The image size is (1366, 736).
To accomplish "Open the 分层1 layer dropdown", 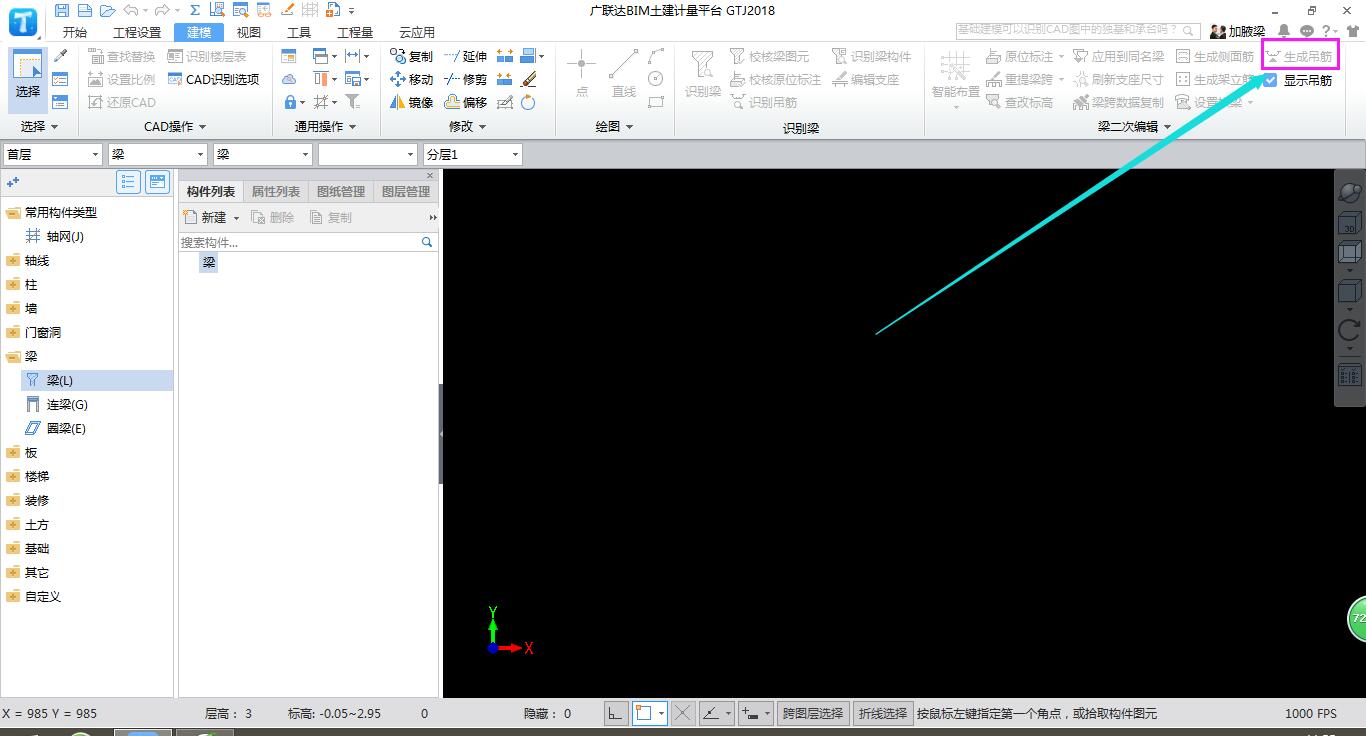I will tap(473, 154).
